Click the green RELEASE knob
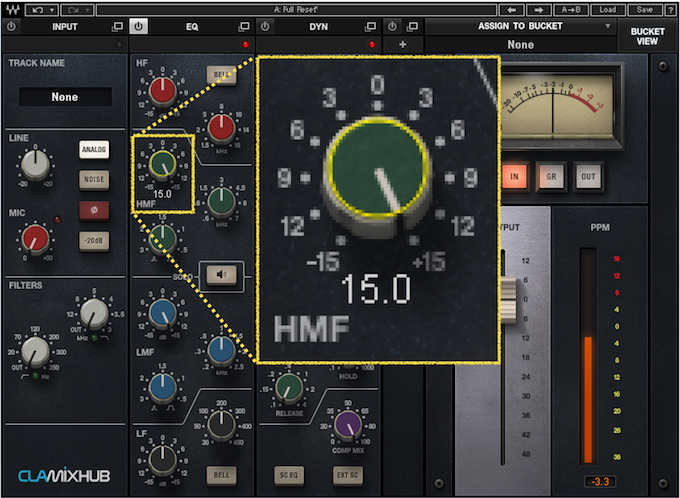 289,387
